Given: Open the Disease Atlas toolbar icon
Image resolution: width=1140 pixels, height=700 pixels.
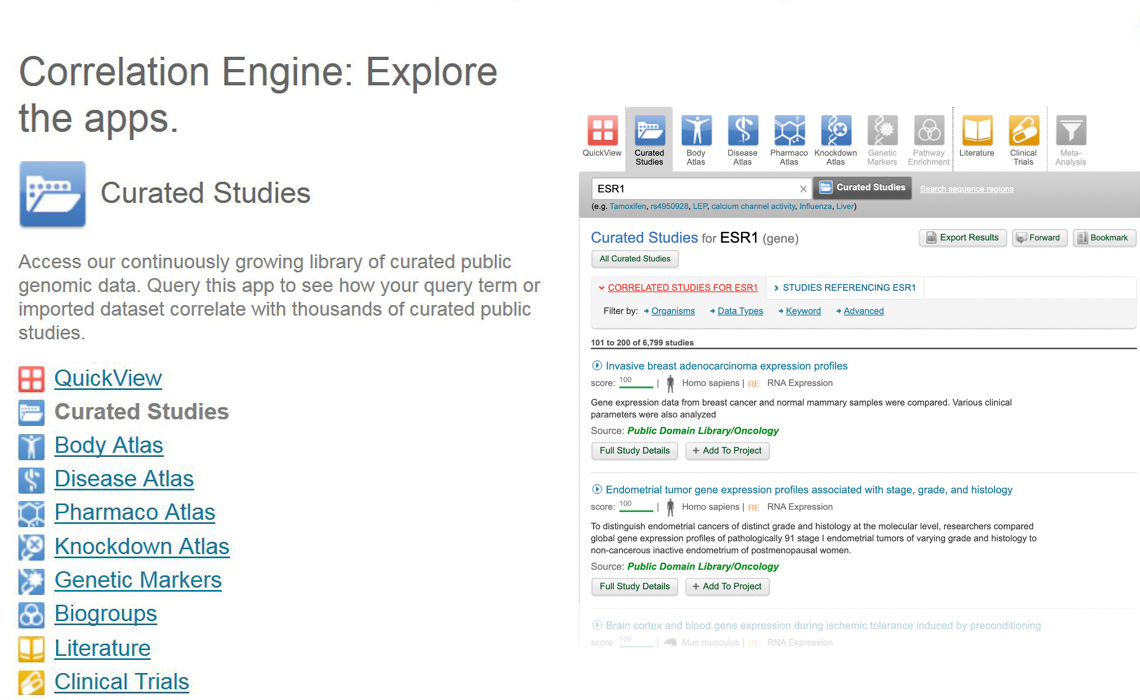Looking at the screenshot, I should click(x=742, y=131).
